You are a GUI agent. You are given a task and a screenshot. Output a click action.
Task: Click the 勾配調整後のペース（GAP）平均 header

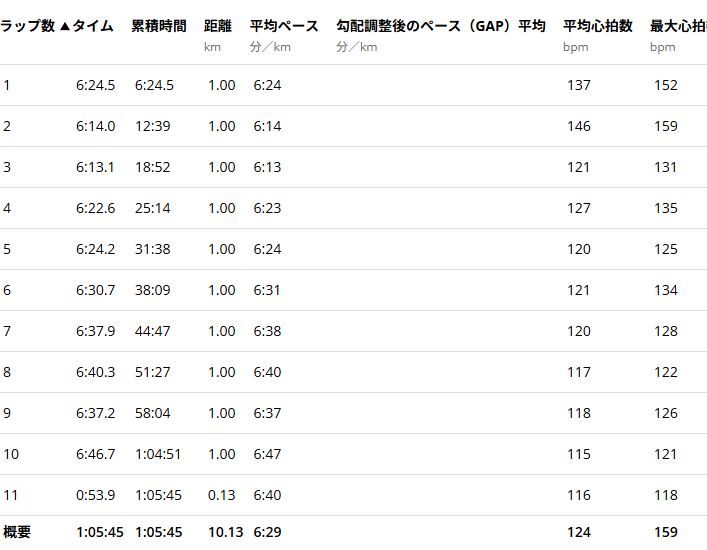click(441, 26)
